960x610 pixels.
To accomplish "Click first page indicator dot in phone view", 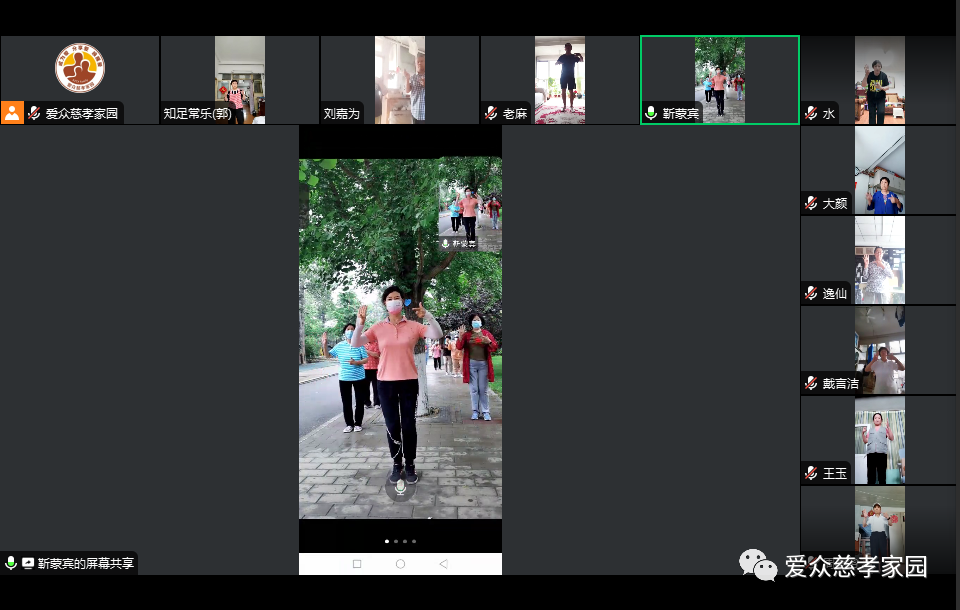I will coord(387,541).
